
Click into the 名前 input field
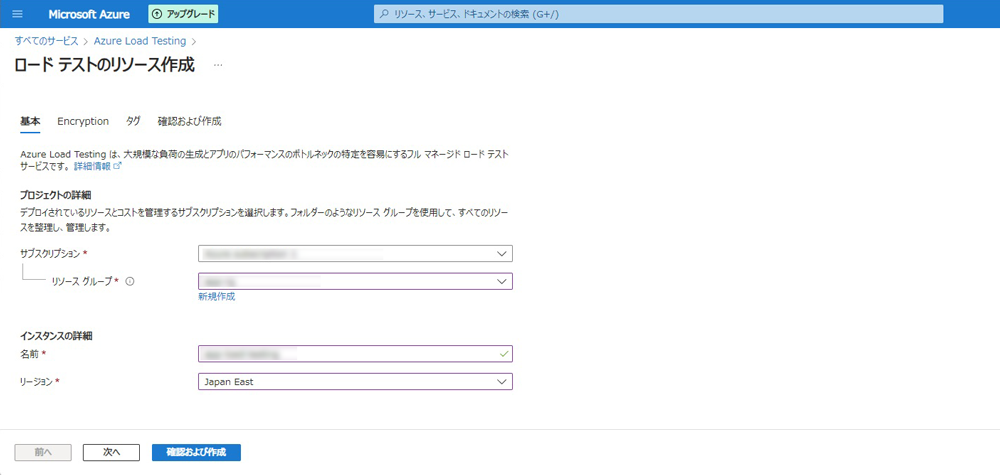tap(355, 353)
